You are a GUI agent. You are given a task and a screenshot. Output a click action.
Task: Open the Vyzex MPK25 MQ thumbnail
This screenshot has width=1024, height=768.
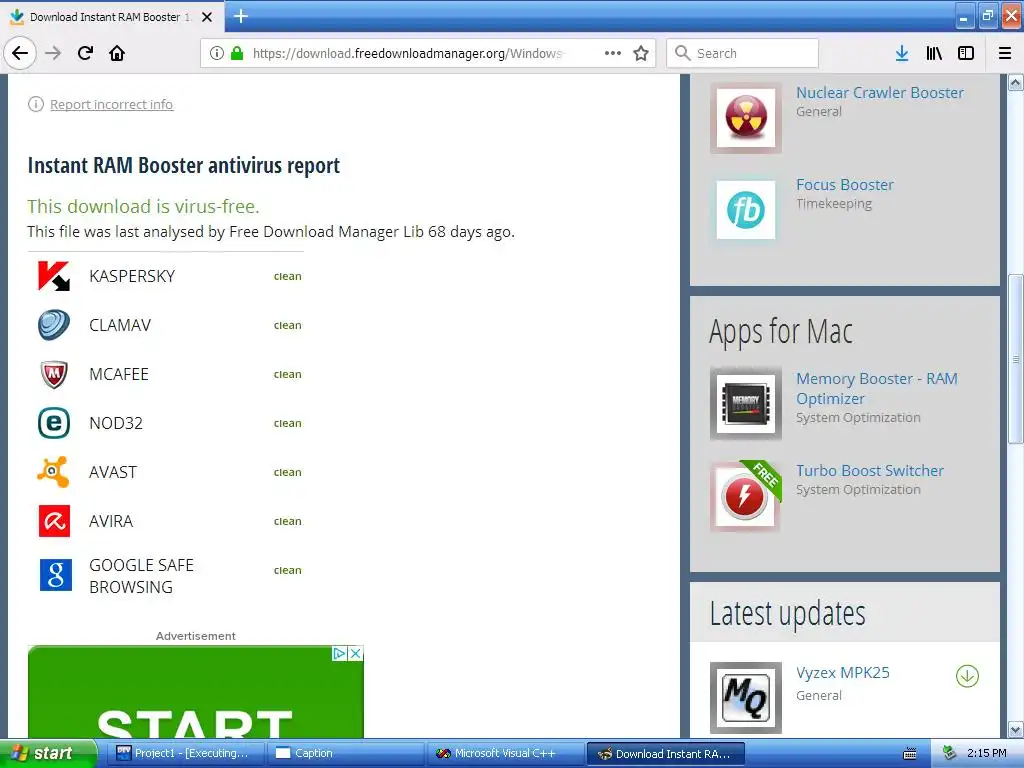(746, 698)
